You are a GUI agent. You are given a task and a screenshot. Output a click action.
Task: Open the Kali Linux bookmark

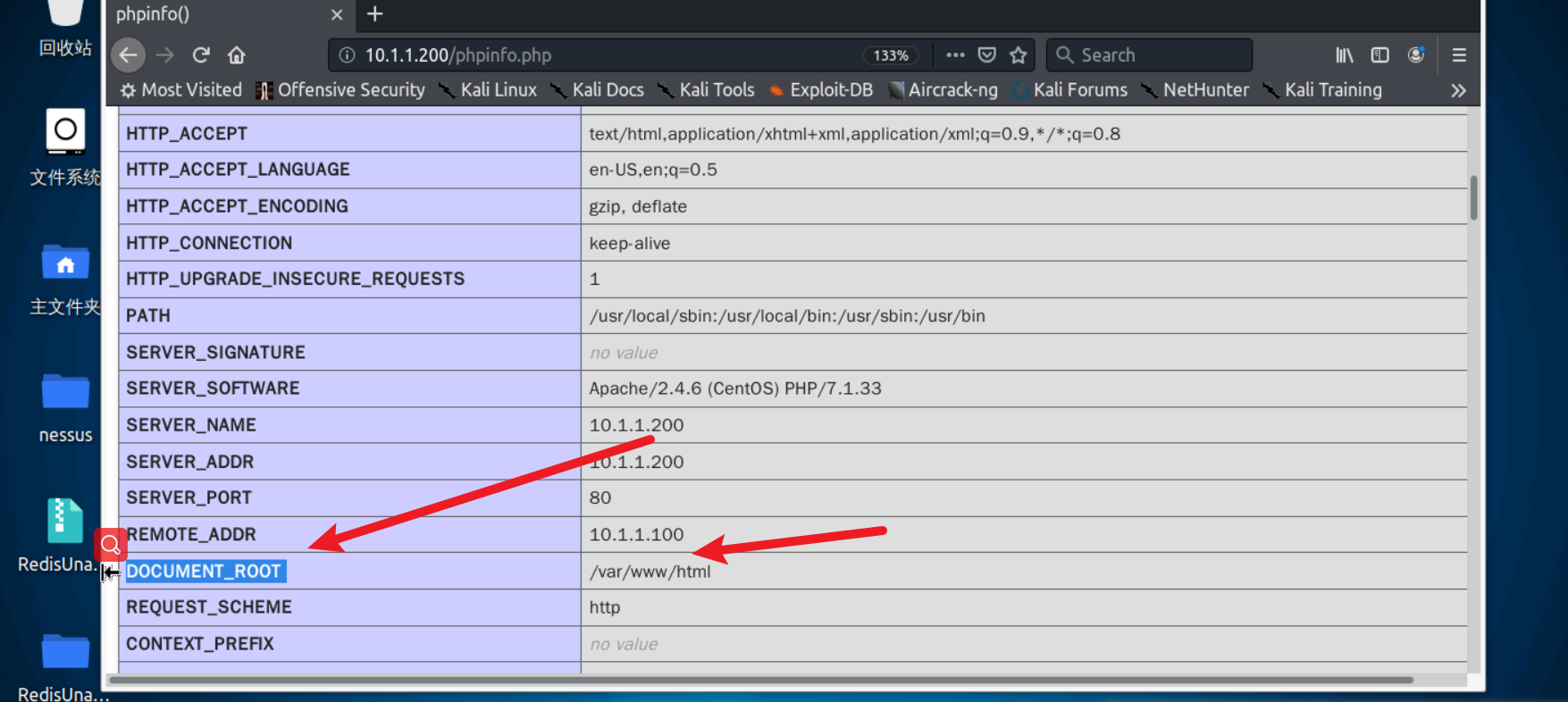[488, 90]
